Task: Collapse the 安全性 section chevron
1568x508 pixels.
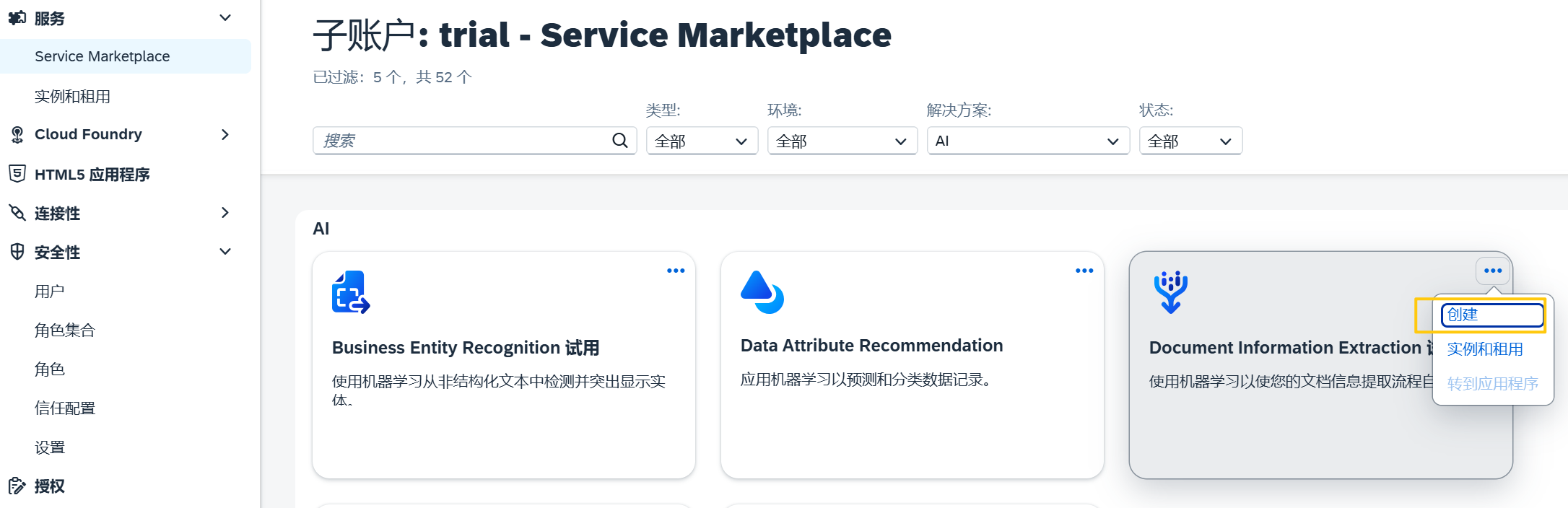Action: click(x=225, y=252)
